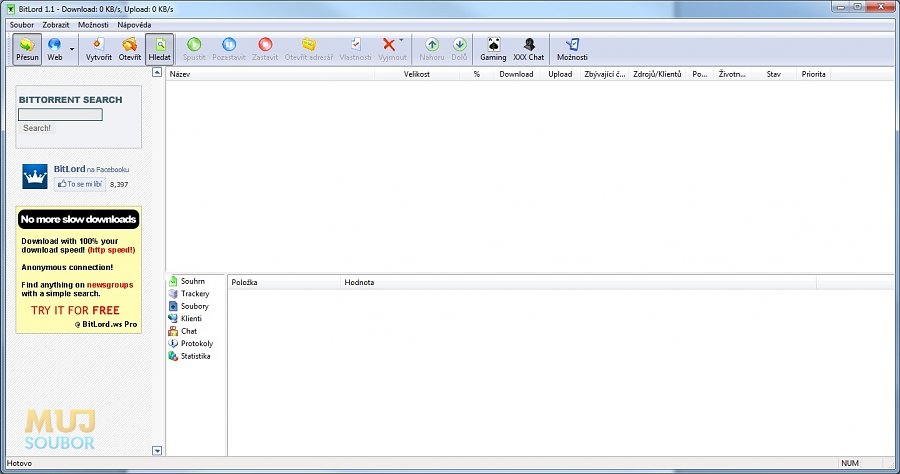Sort by the Upload column header
The image size is (900, 474).
point(560,74)
